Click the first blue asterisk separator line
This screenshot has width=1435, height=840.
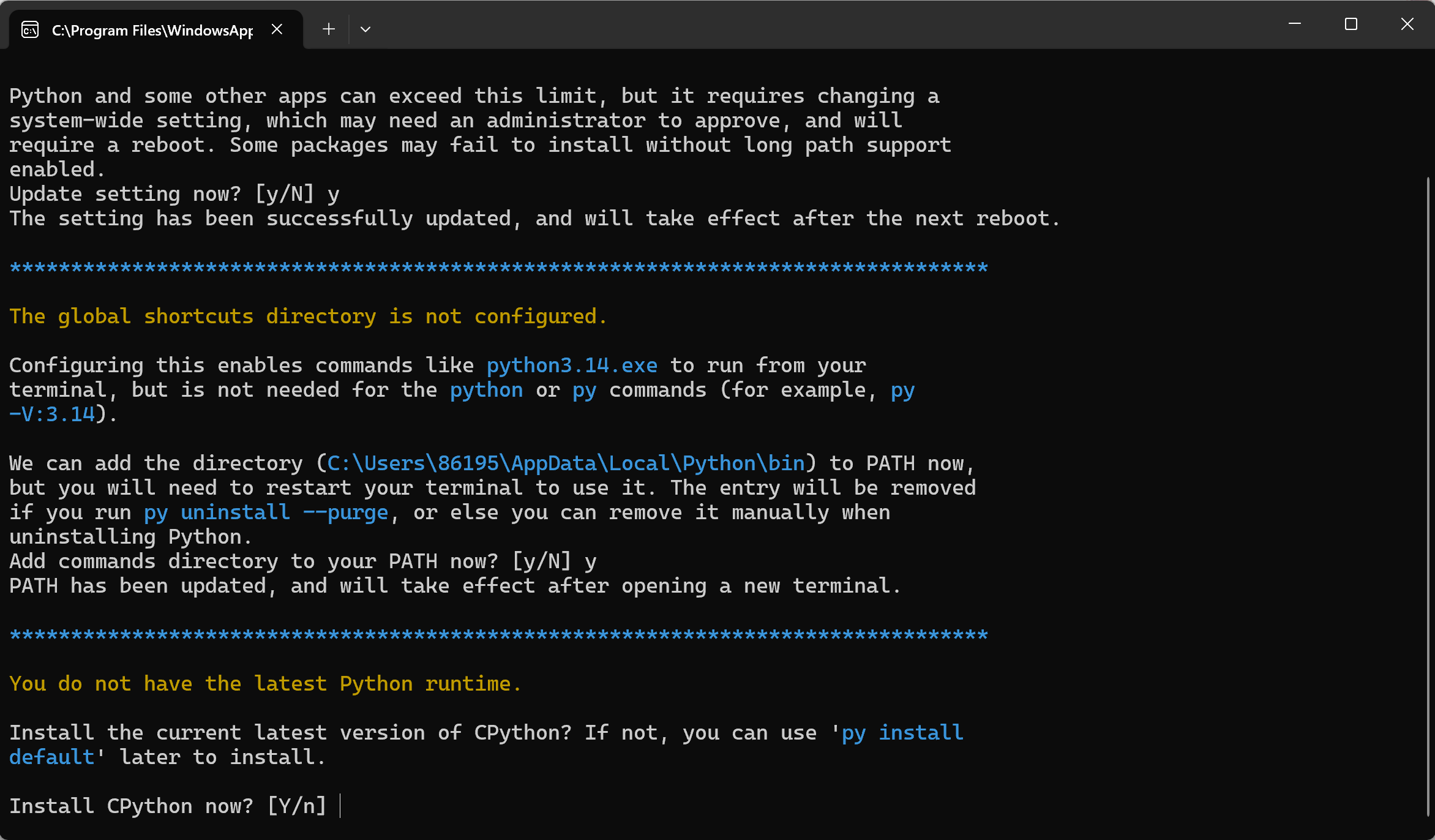click(498, 268)
